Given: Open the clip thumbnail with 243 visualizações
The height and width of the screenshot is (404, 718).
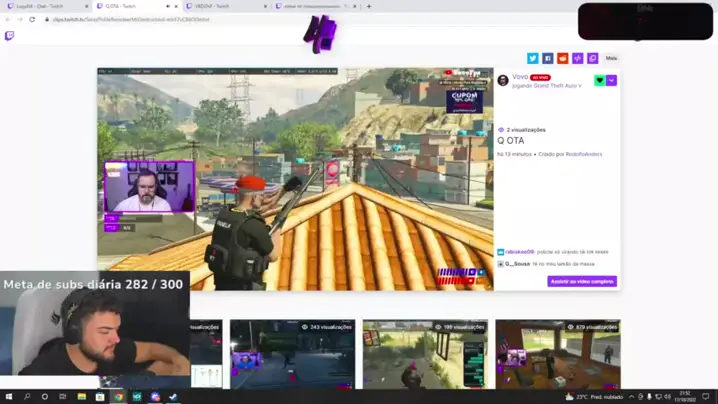Looking at the screenshot, I should (292, 355).
